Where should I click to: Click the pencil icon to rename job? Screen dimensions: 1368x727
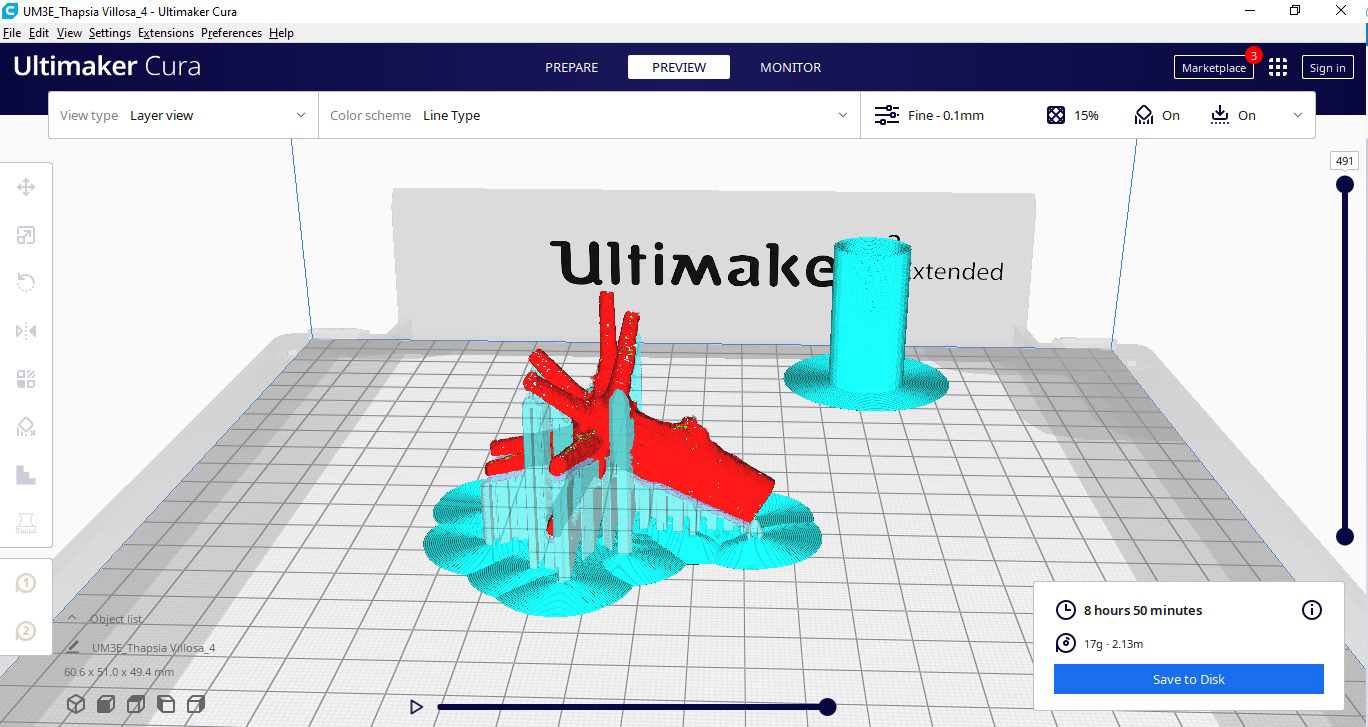pyautogui.click(x=73, y=648)
